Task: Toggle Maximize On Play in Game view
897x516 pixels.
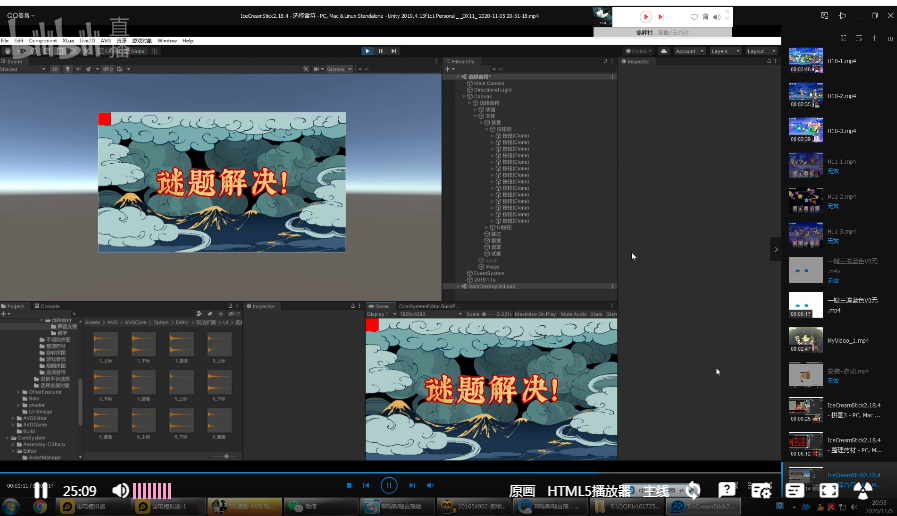Action: [535, 314]
